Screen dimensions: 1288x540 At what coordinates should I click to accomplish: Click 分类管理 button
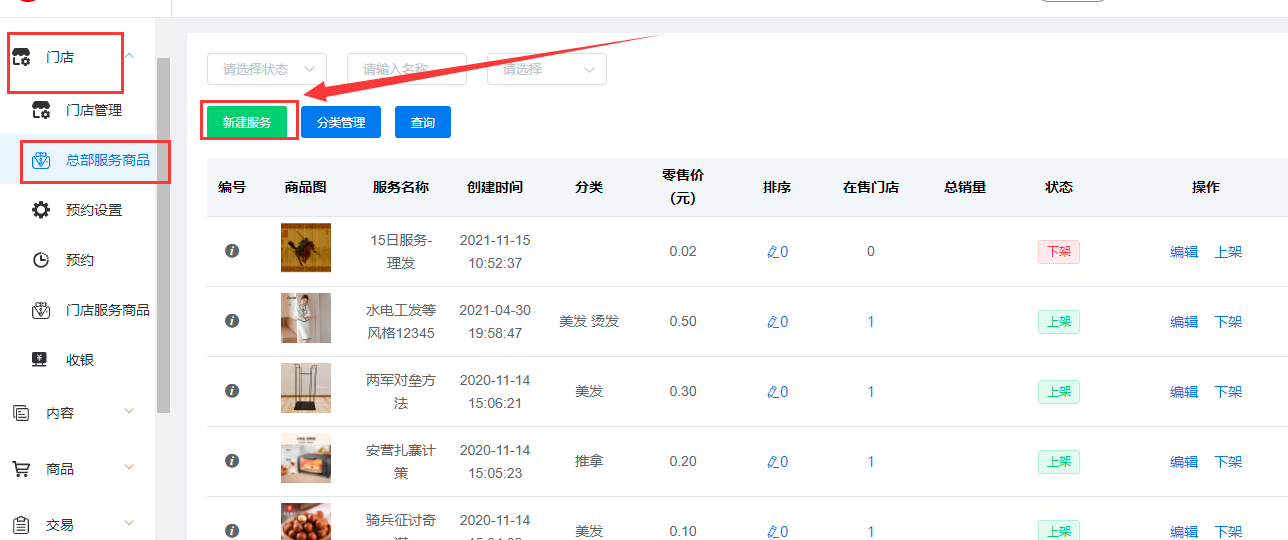(x=341, y=122)
